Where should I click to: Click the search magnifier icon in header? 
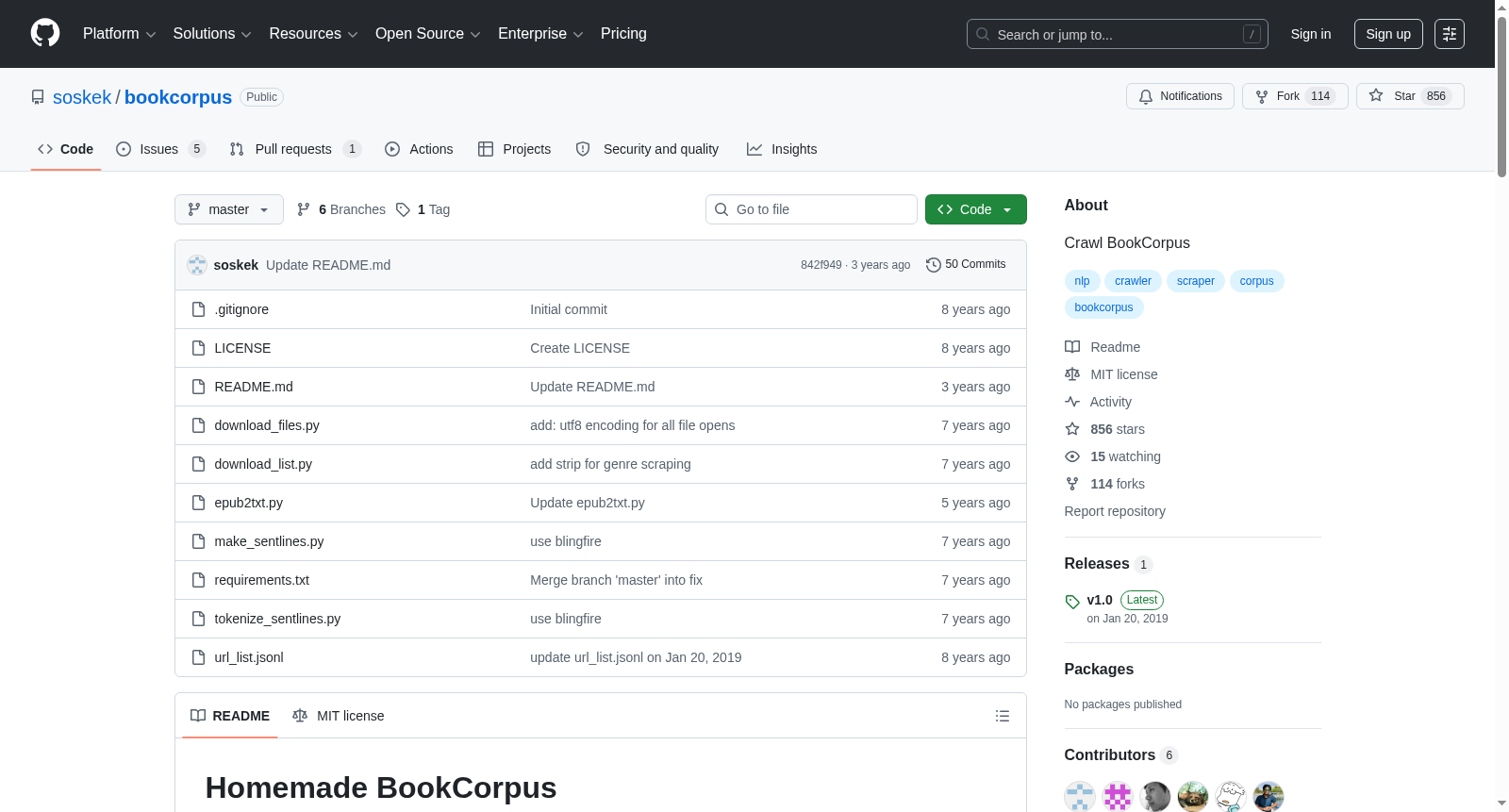coord(983,34)
